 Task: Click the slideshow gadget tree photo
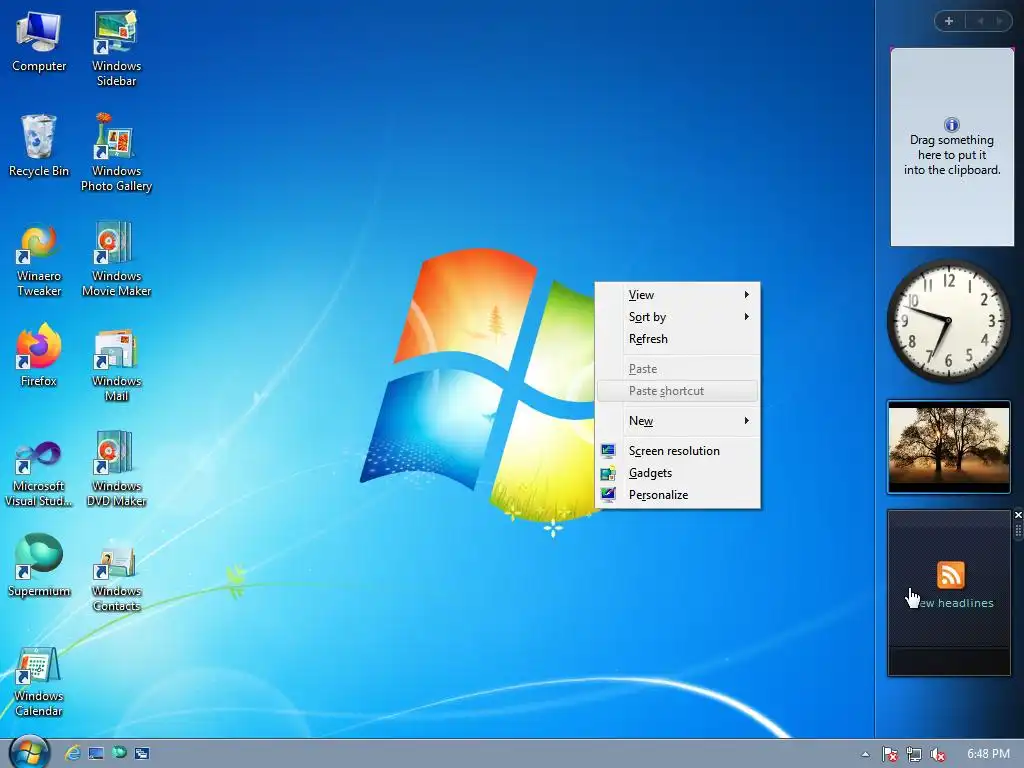(949, 447)
